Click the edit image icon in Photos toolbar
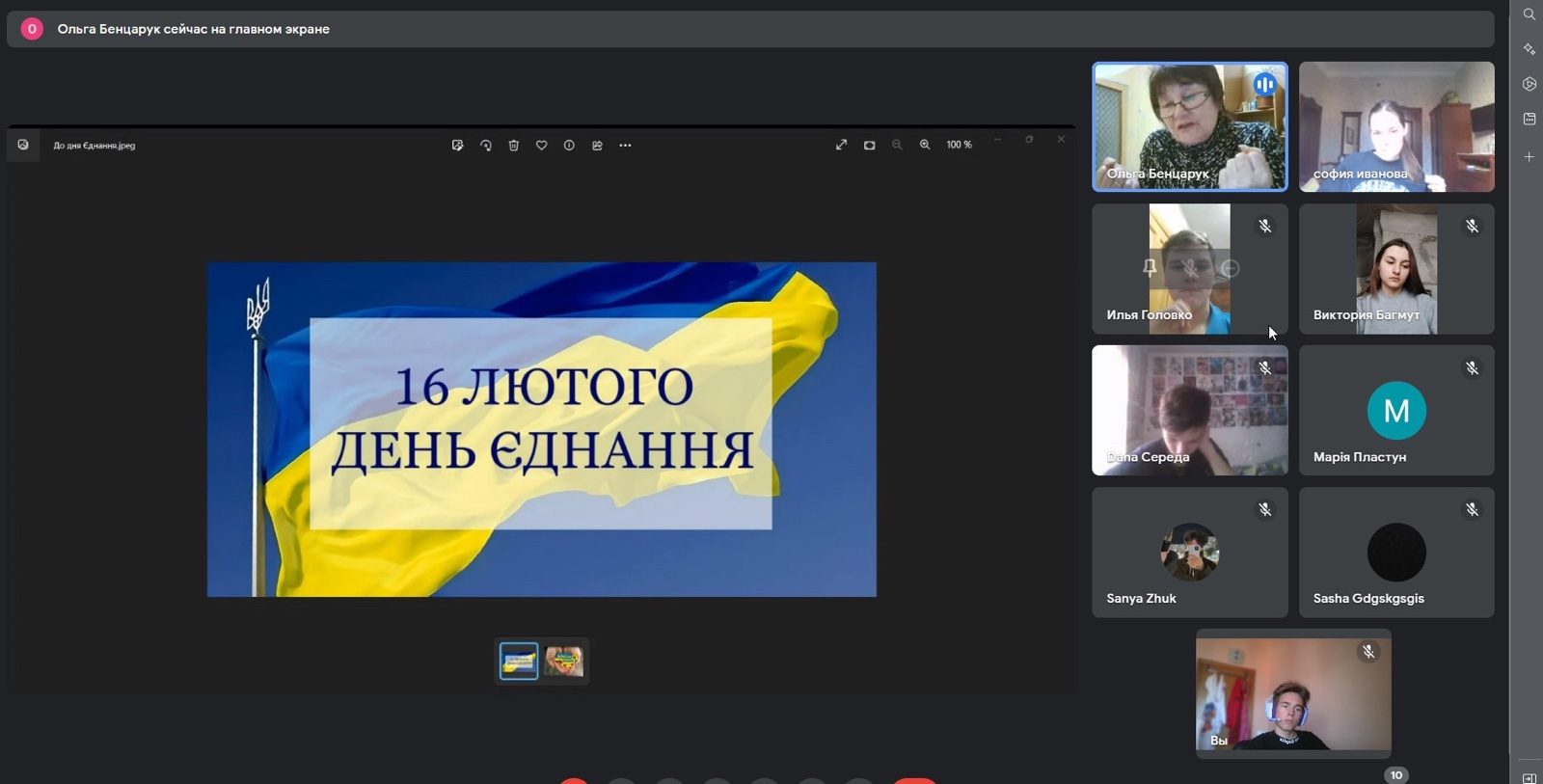 pyautogui.click(x=457, y=146)
